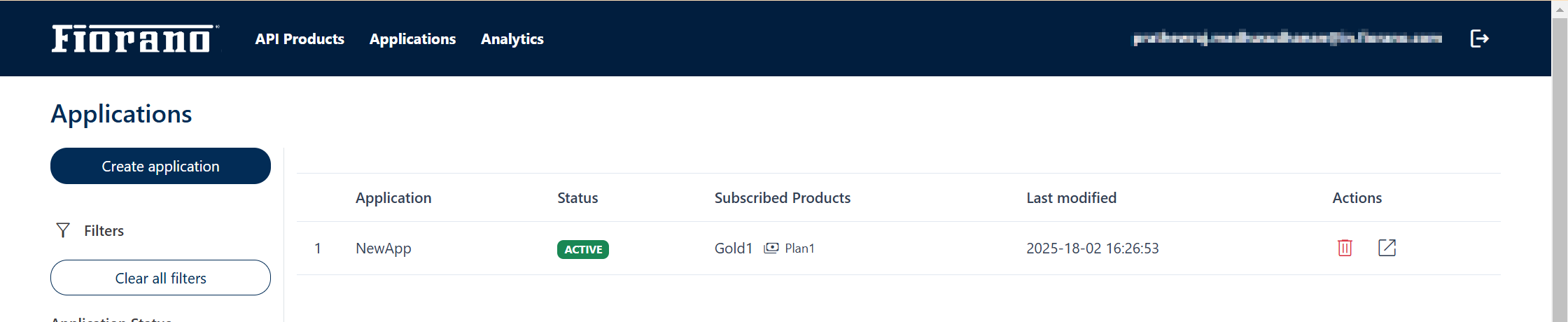This screenshot has height=322, width=1568.
Task: Click the page vertical scrollbar
Action: 1560,161
